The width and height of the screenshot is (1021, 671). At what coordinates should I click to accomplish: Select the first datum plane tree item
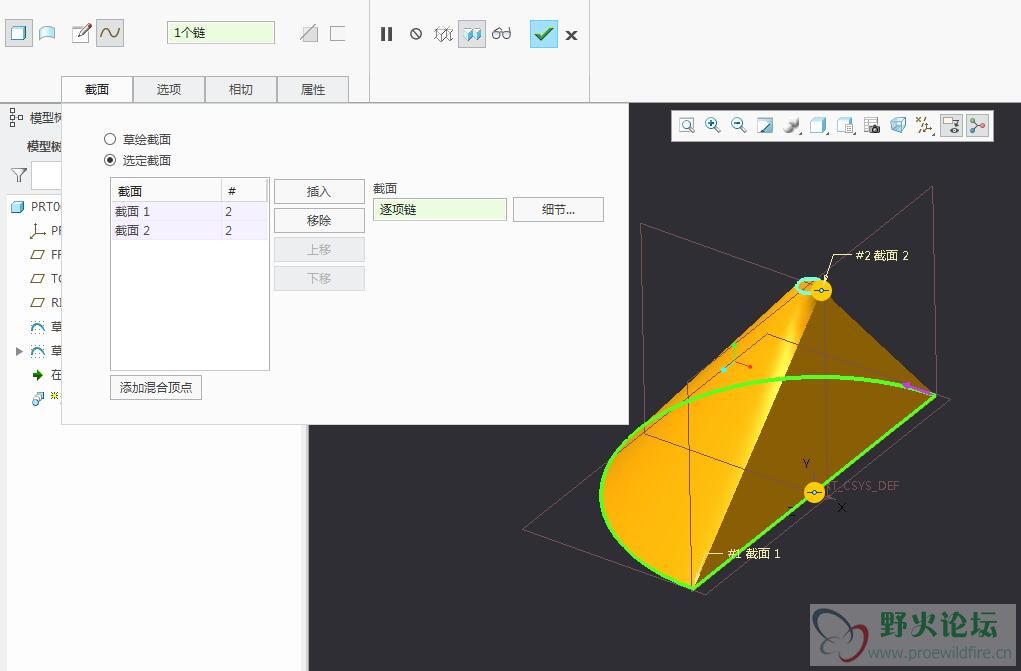click(46, 254)
